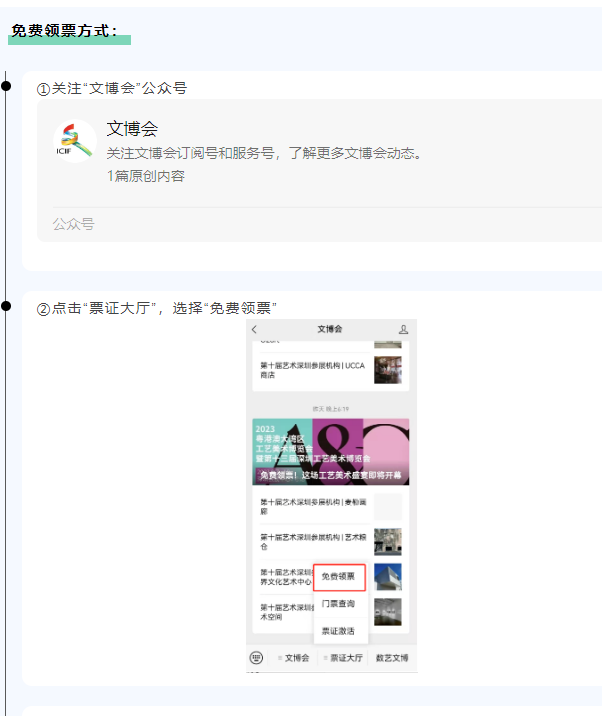
Task: Click the blue building thumbnail beside 界文化艺术中心 article
Action: [388, 577]
